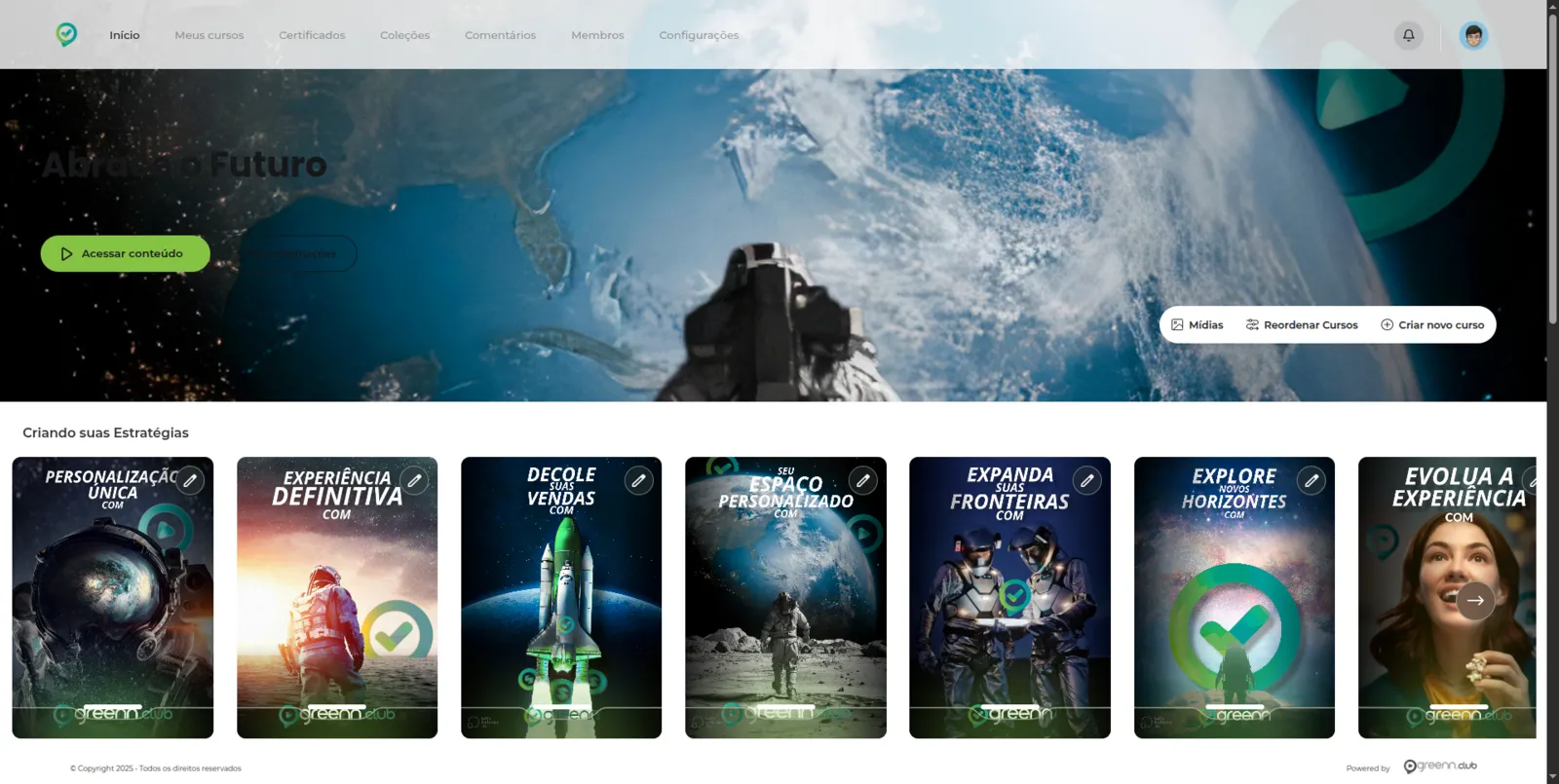Click the Acessar conteúdo button
Screen dimensions: 1559x784
coord(126,253)
